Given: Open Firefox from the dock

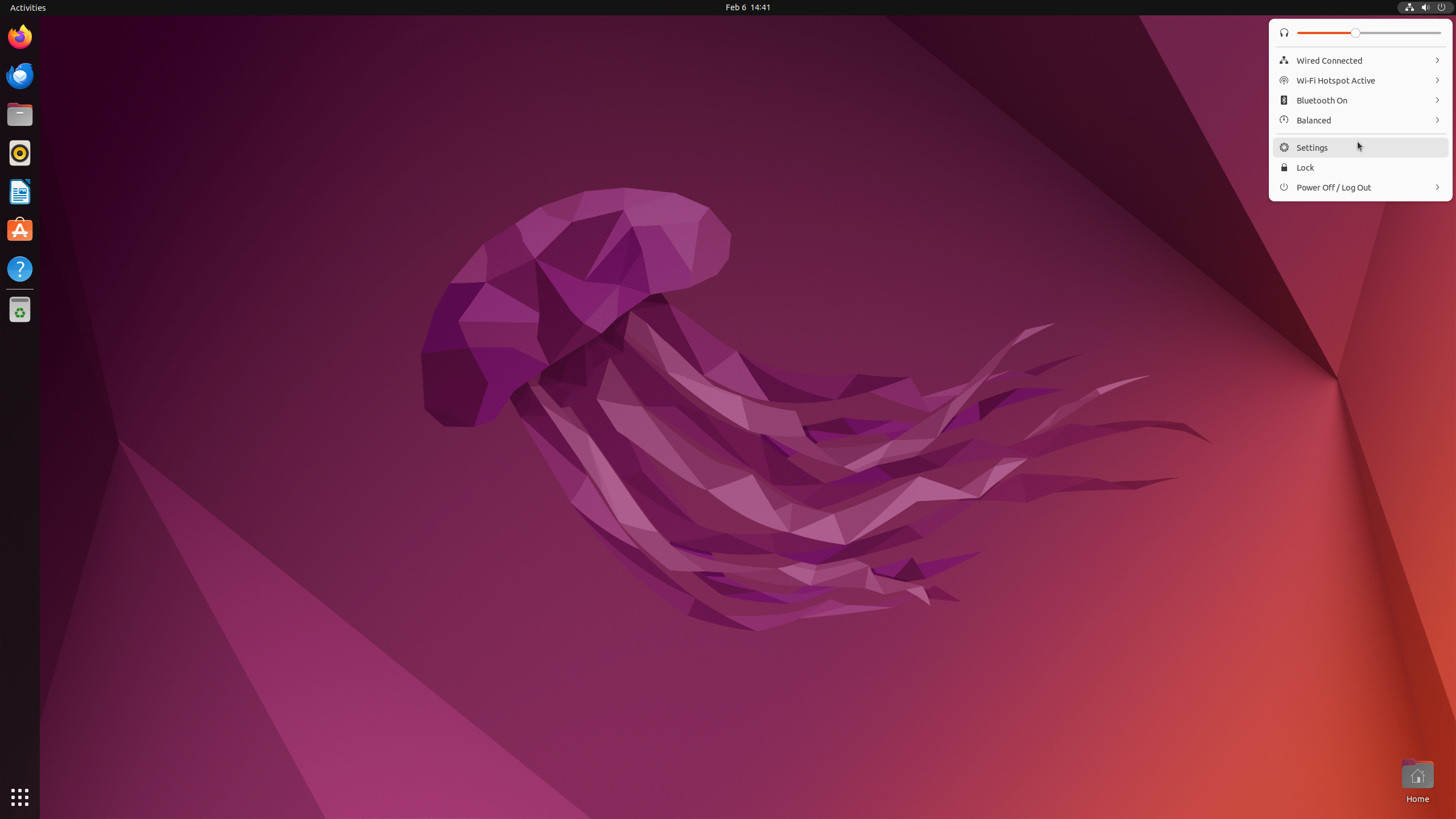Looking at the screenshot, I should tap(20, 37).
